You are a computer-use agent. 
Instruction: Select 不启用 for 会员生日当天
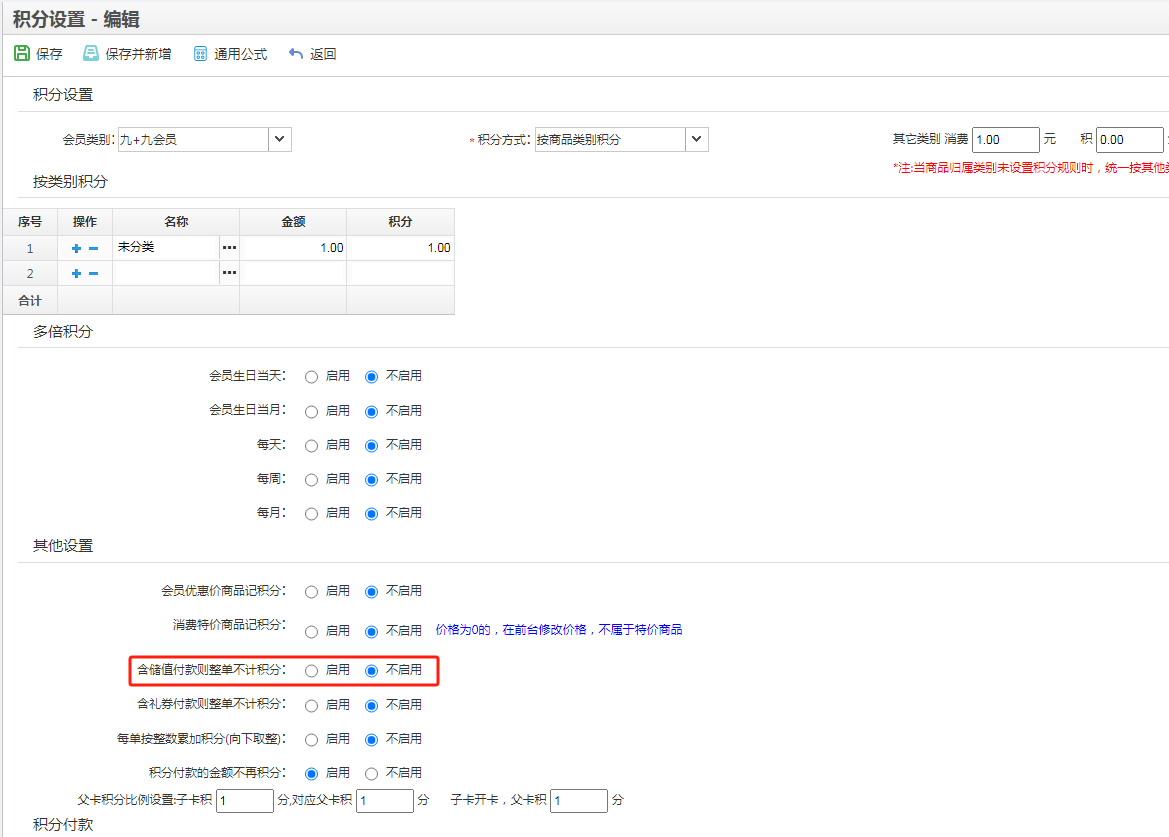371,377
